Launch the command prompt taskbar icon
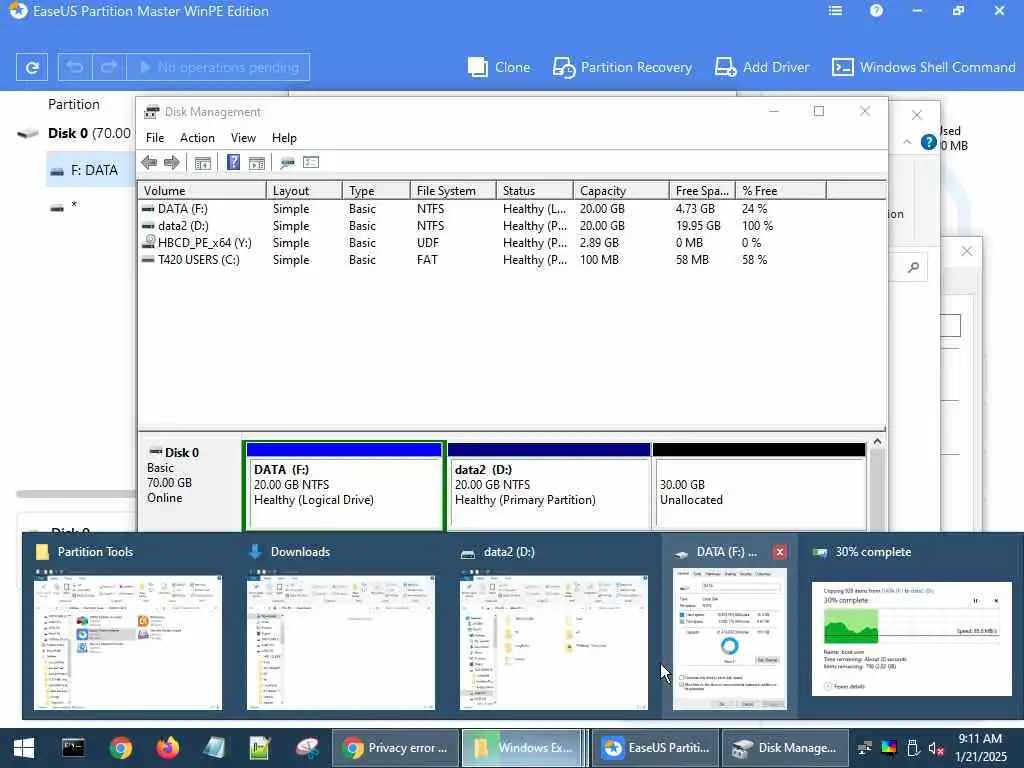 (x=73, y=748)
